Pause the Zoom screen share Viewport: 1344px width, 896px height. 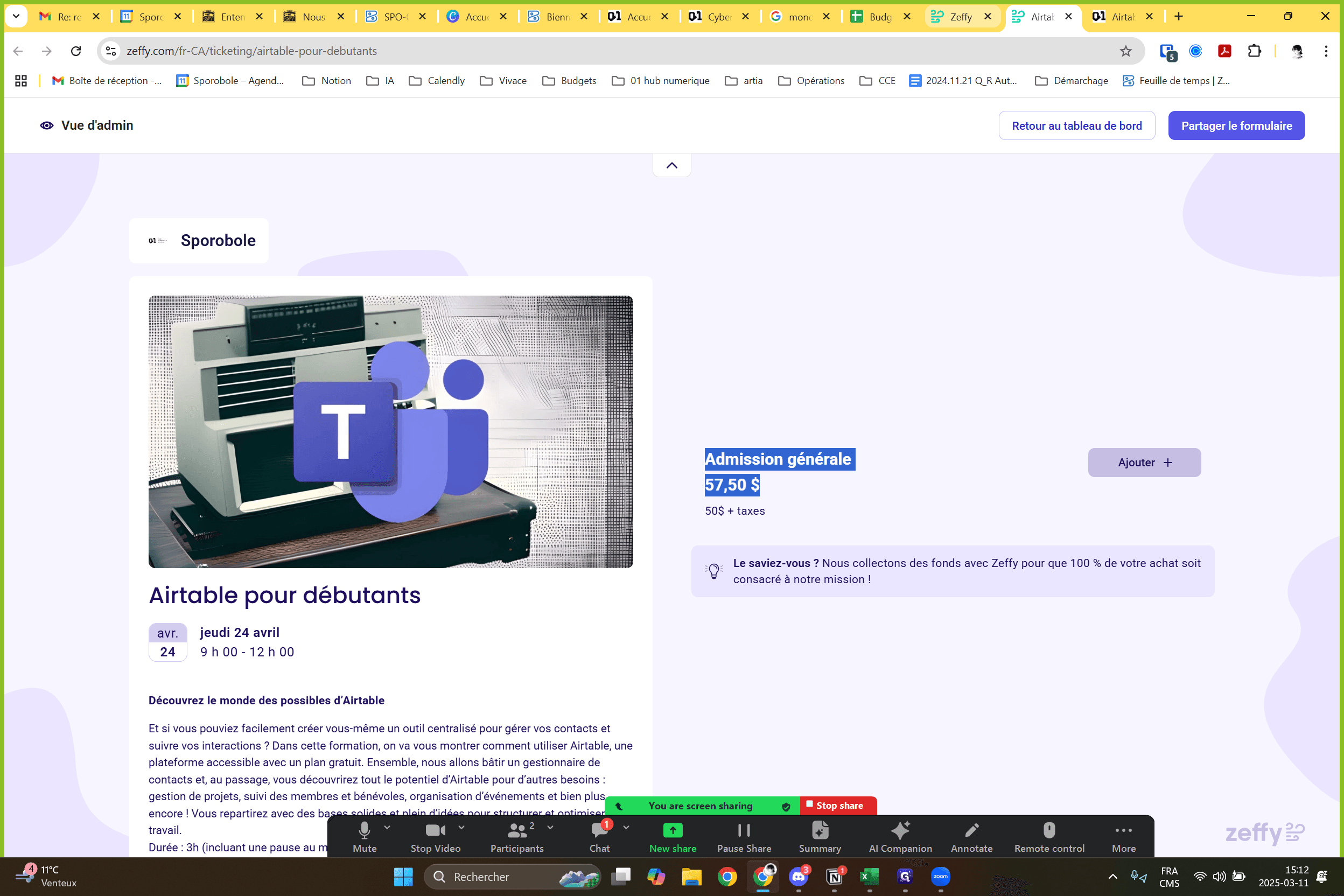(744, 836)
